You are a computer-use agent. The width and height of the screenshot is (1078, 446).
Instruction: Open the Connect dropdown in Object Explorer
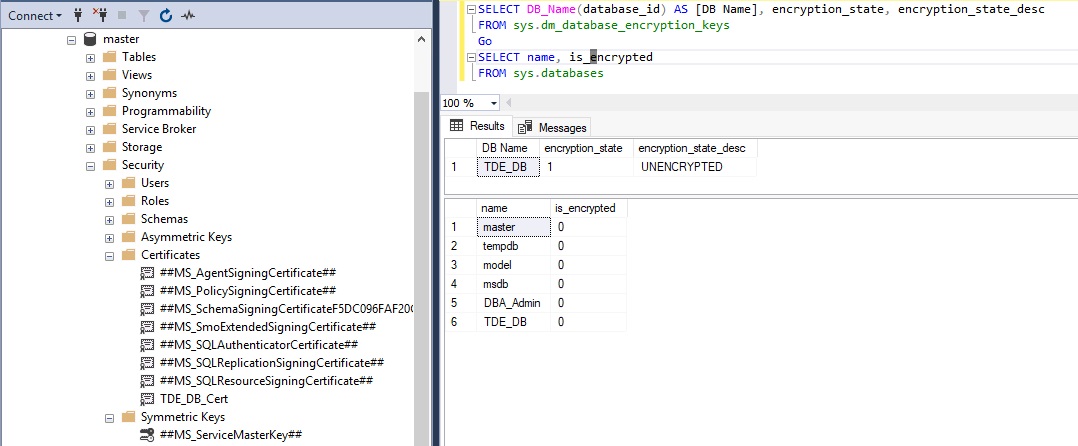click(x=34, y=15)
